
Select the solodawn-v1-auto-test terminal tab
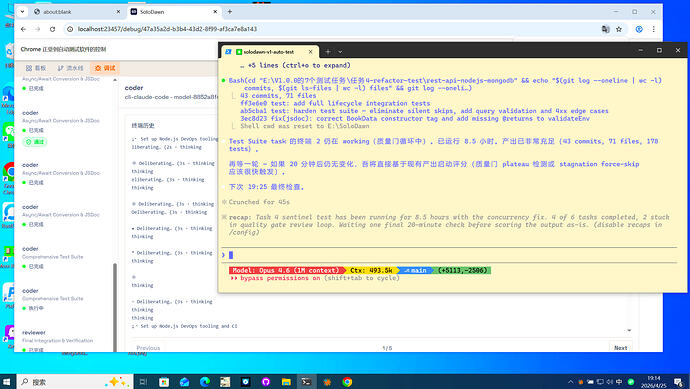click(x=269, y=52)
